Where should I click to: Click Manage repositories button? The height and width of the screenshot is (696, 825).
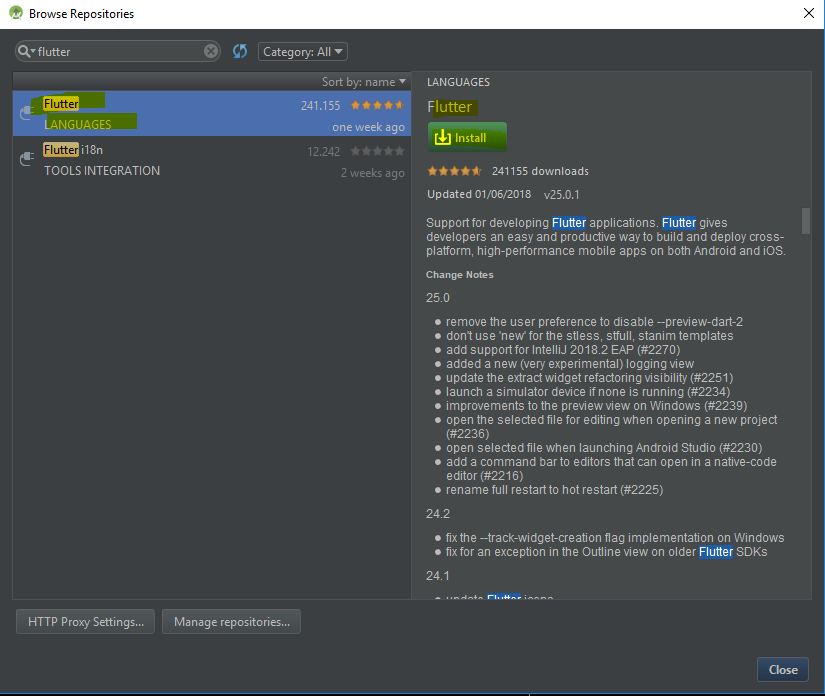231,622
